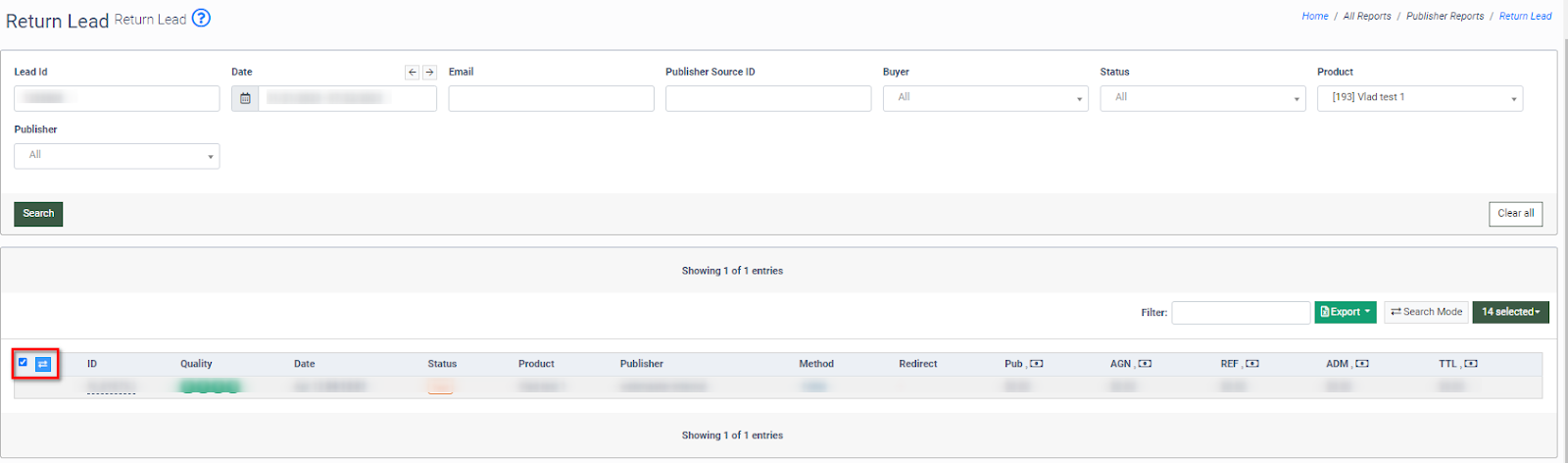Go to next date with right arrow
1568x463 pixels.
[429, 73]
